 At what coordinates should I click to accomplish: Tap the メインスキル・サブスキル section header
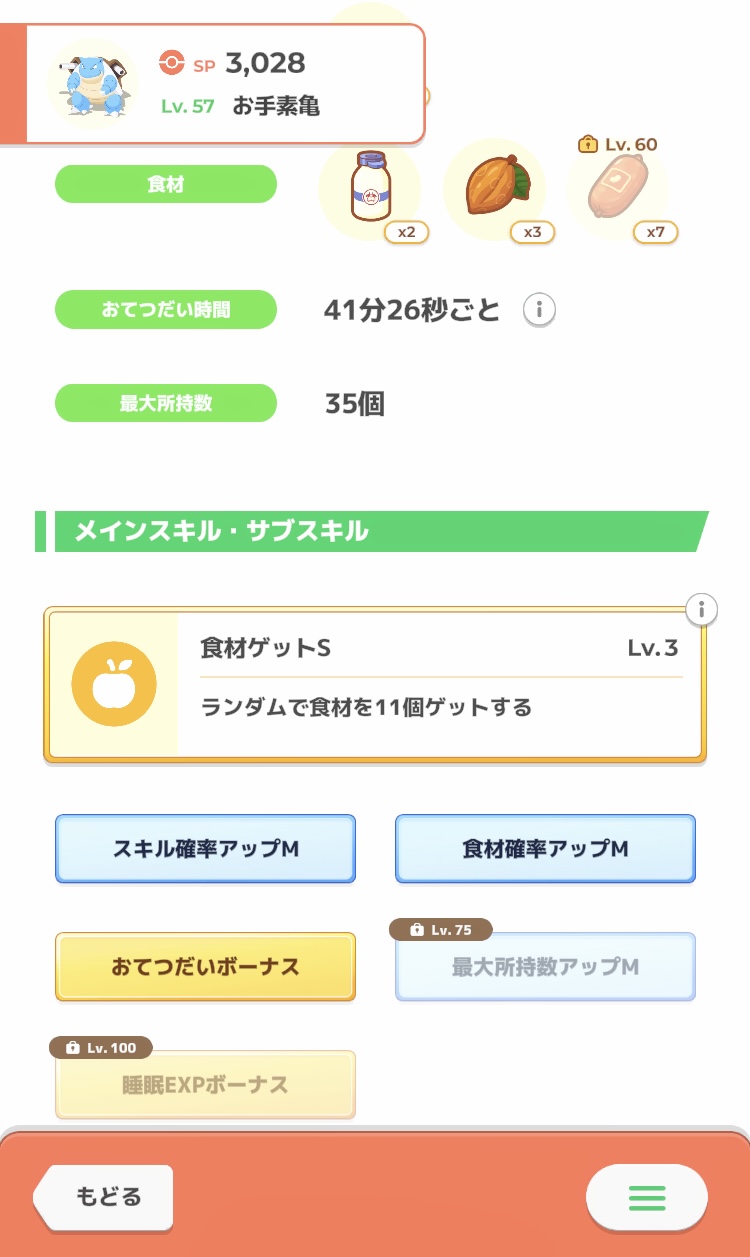coord(375,531)
